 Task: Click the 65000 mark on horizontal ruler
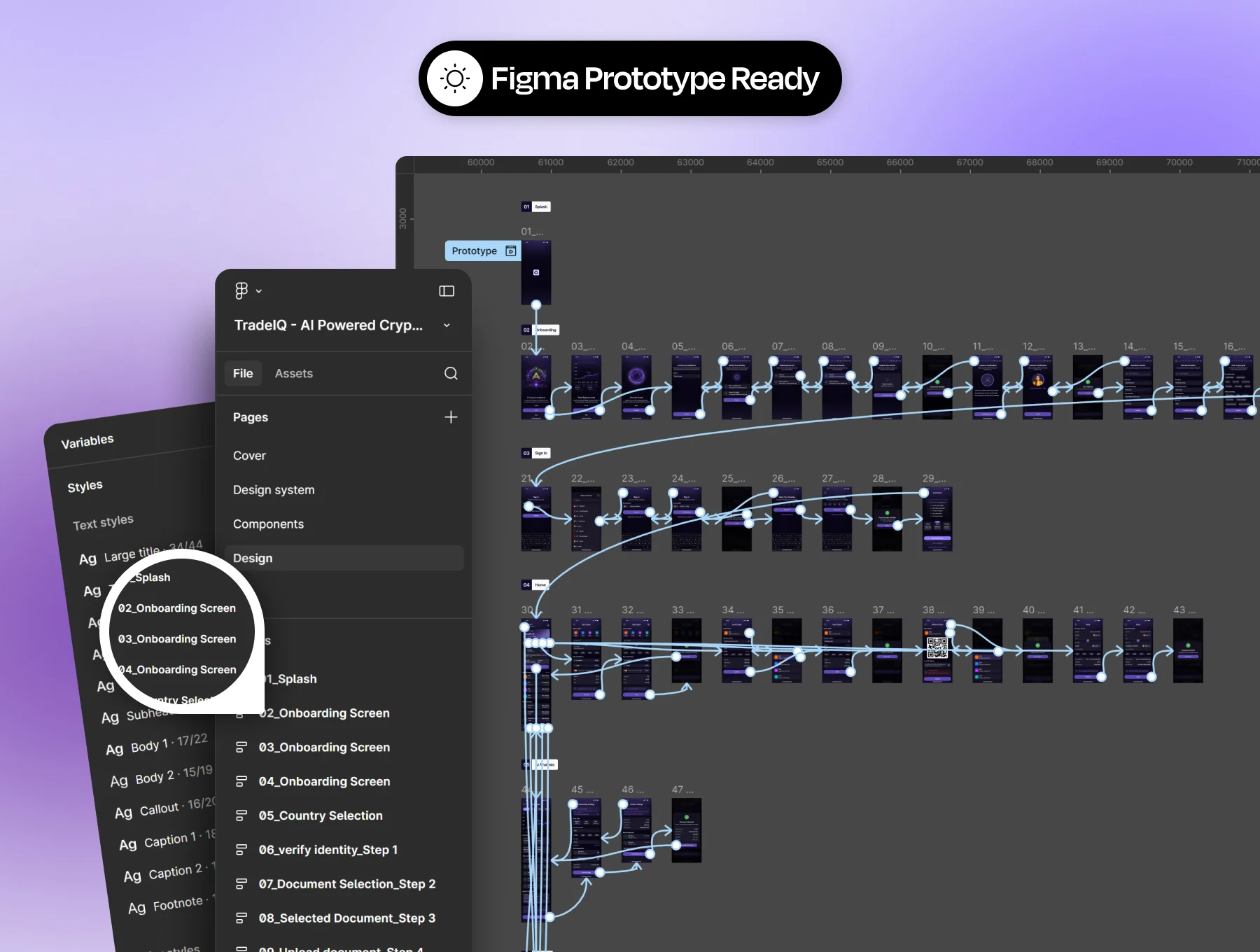830,162
